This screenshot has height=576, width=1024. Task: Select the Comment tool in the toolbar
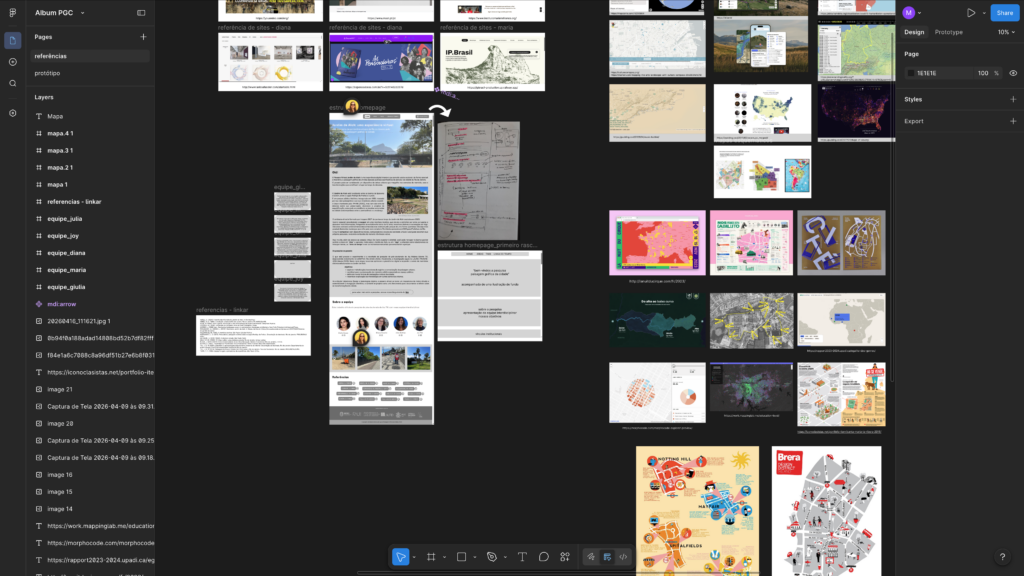pos(544,557)
